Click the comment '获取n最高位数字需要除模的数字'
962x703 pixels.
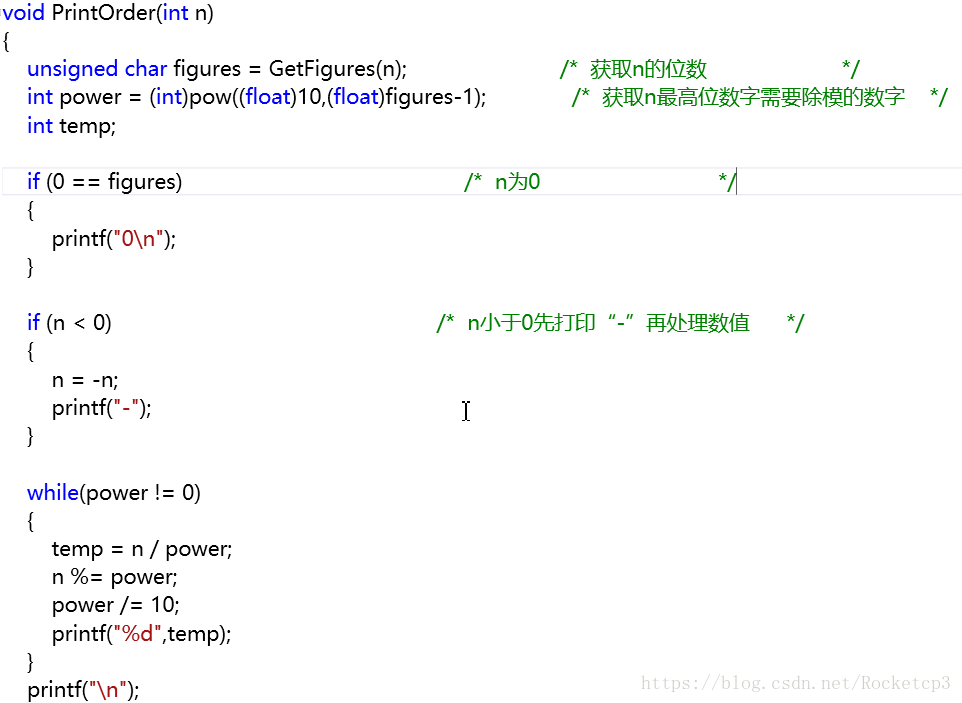(x=753, y=97)
